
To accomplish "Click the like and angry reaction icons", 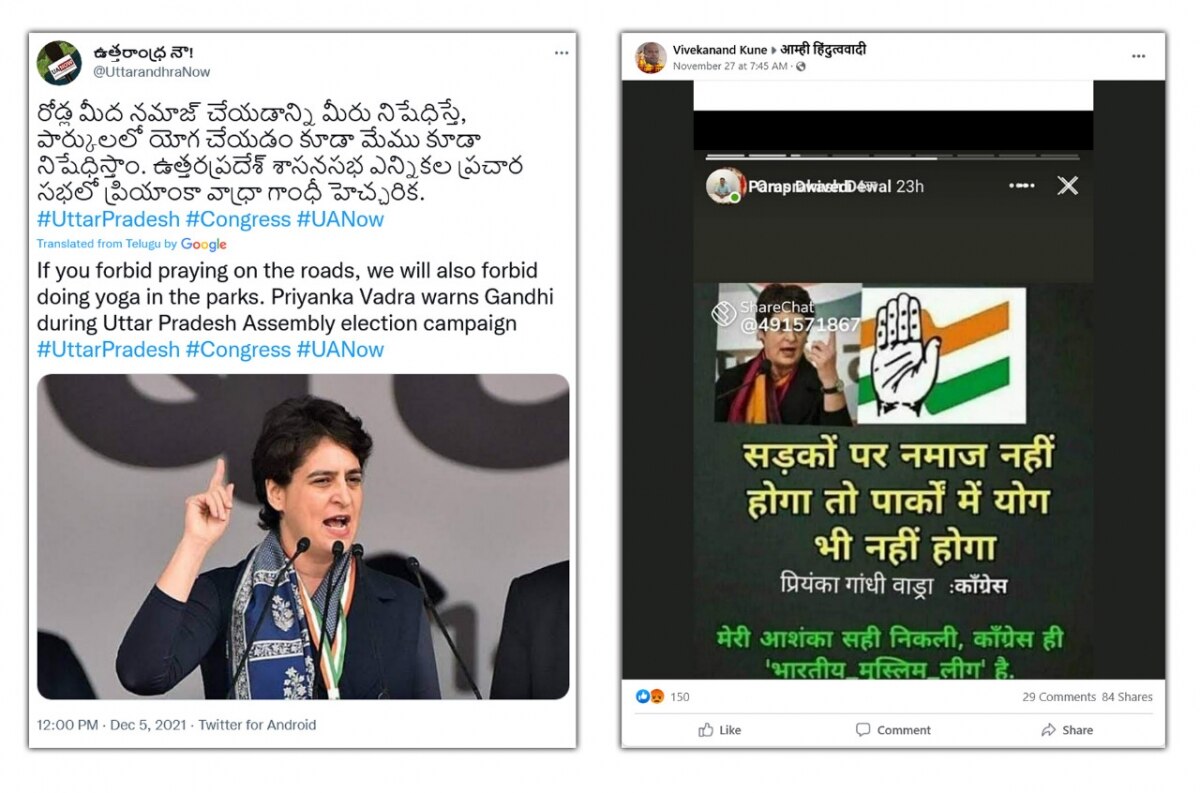I will point(650,697).
